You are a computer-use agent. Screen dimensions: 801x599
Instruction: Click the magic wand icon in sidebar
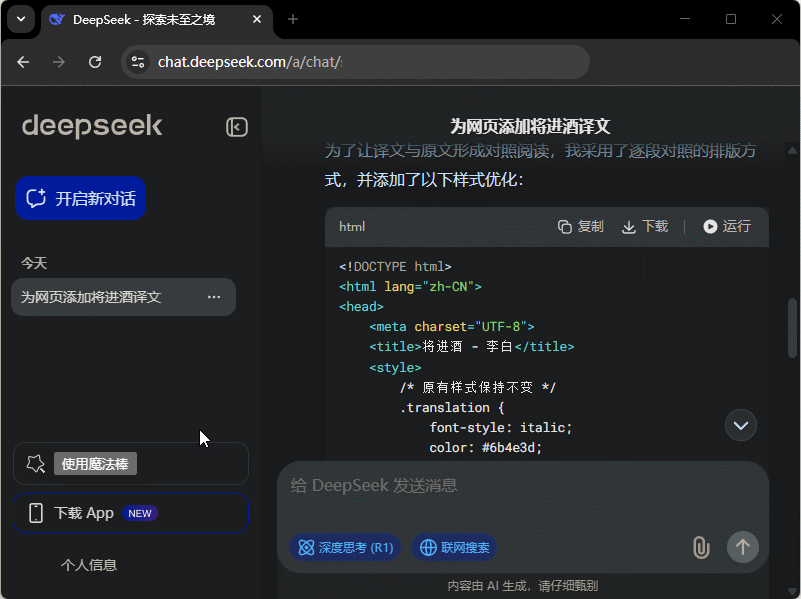click(x=36, y=463)
